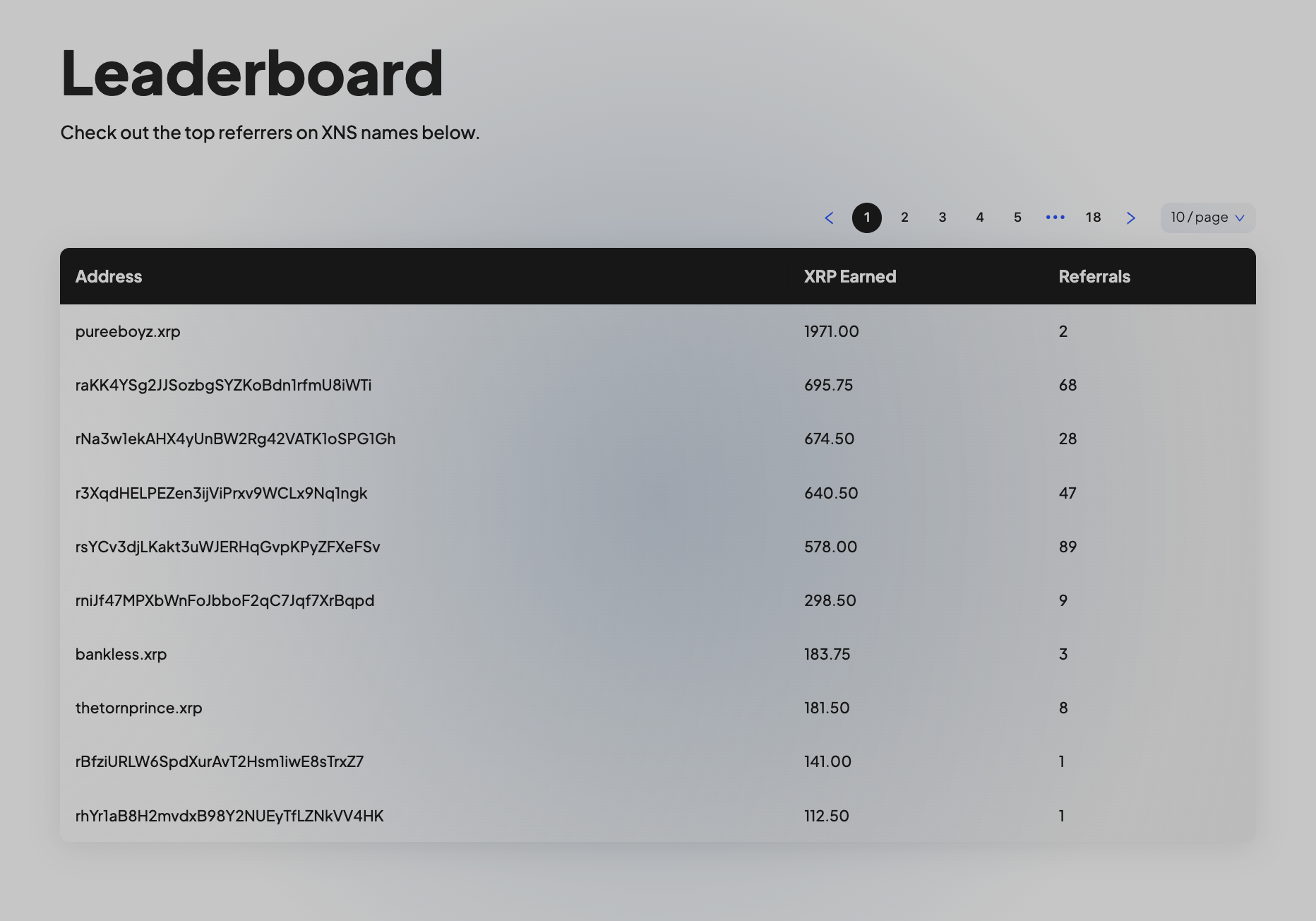Select the currently active page 1 button
Image resolution: width=1316 pixels, height=921 pixels.
pyautogui.click(x=867, y=218)
